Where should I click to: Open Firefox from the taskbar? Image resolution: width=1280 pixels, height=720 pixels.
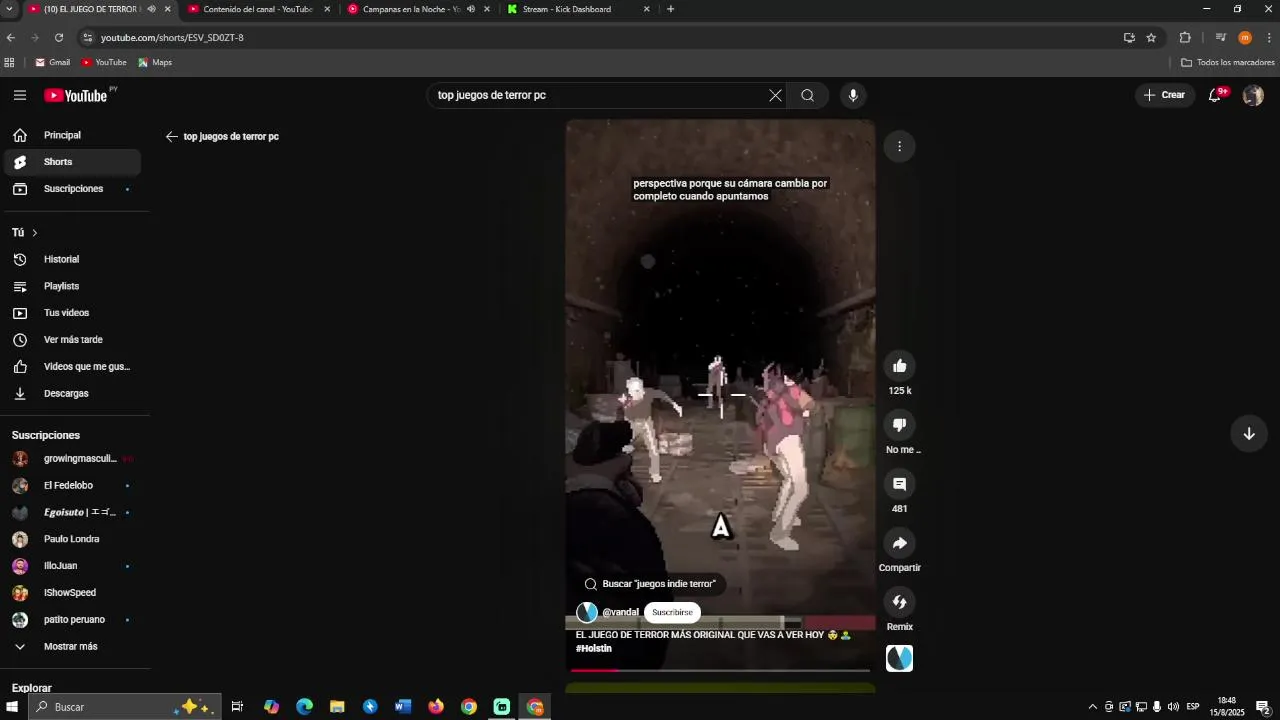[x=436, y=707]
